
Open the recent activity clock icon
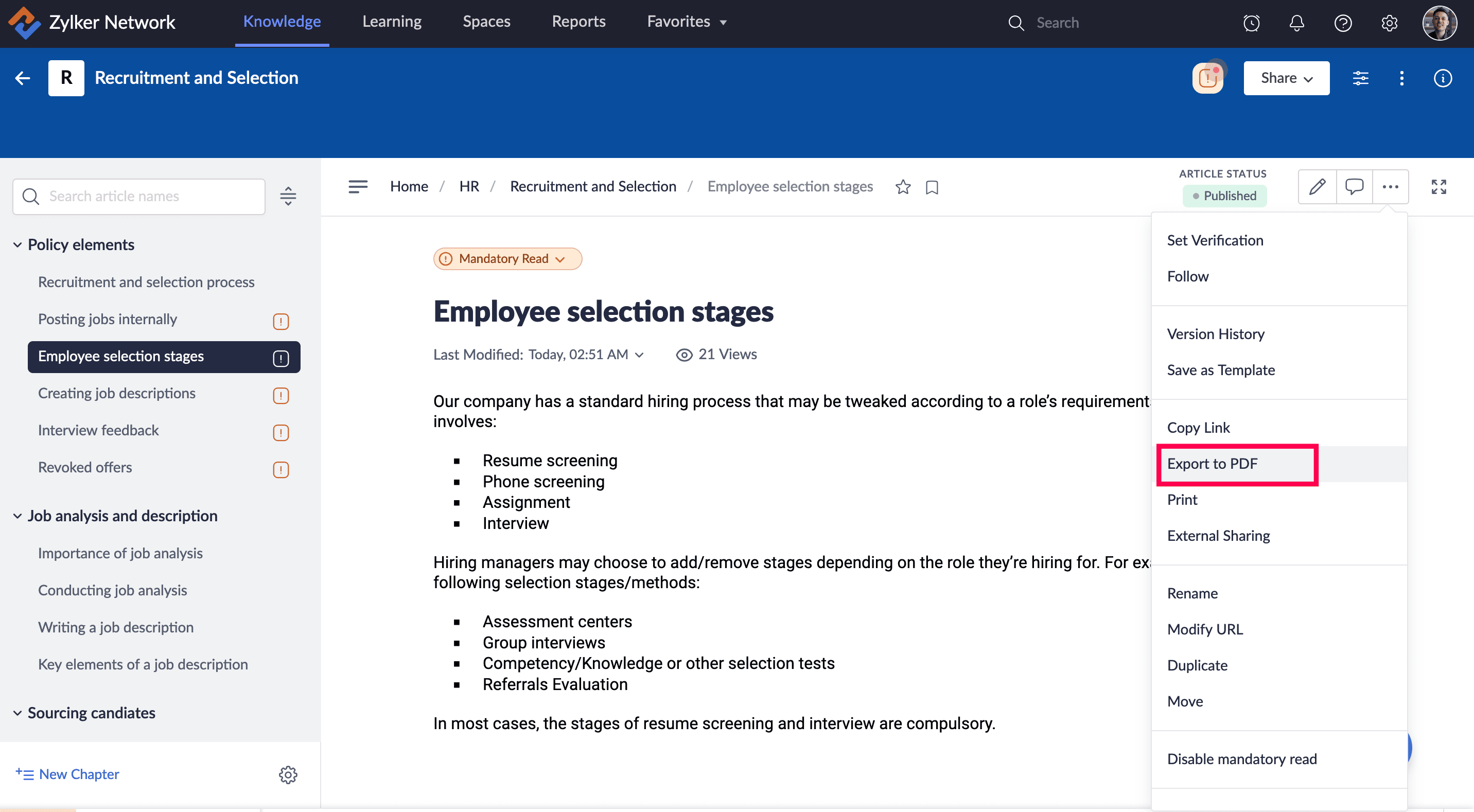[1252, 23]
